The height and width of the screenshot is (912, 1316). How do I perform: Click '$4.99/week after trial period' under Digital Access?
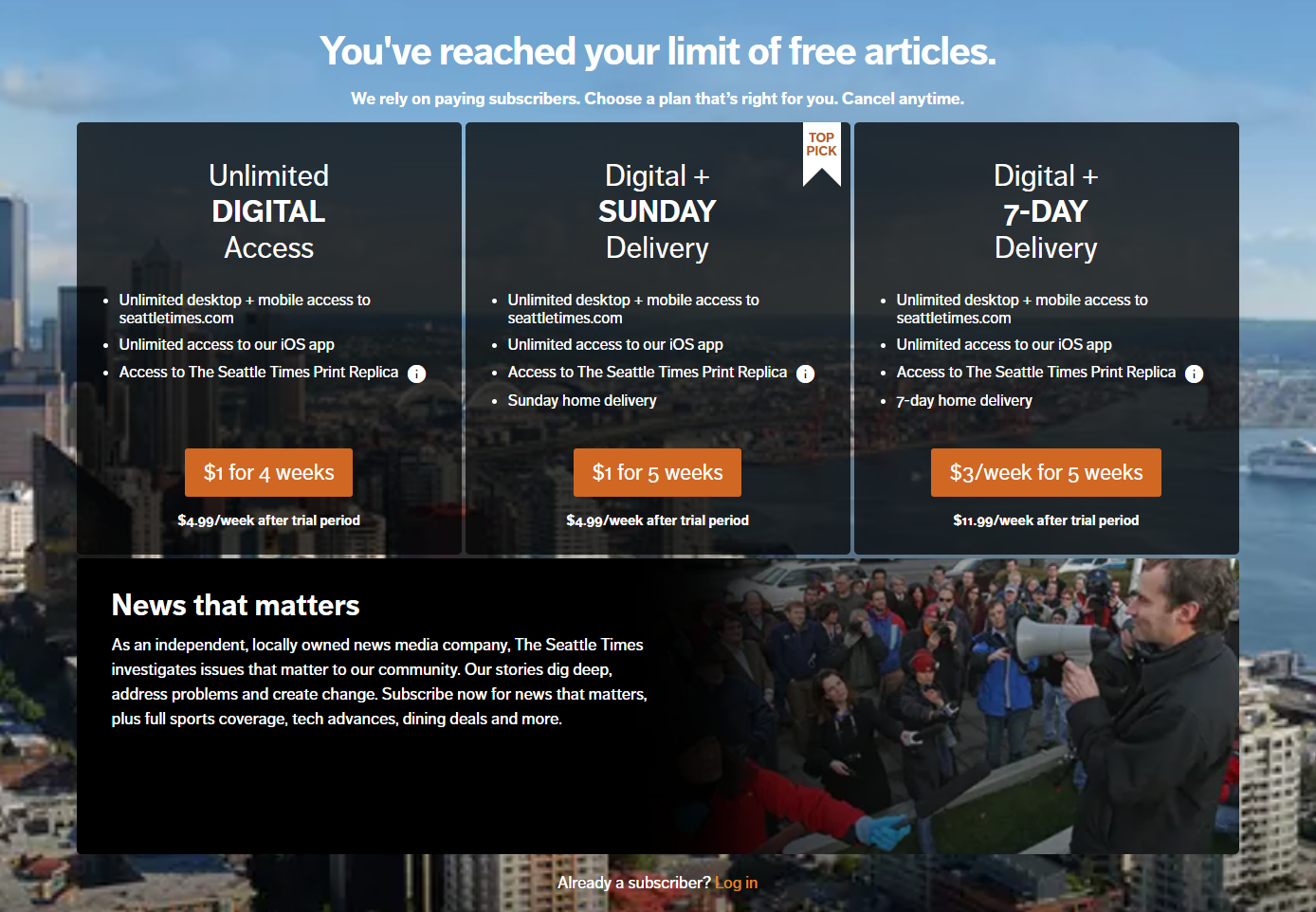268,520
